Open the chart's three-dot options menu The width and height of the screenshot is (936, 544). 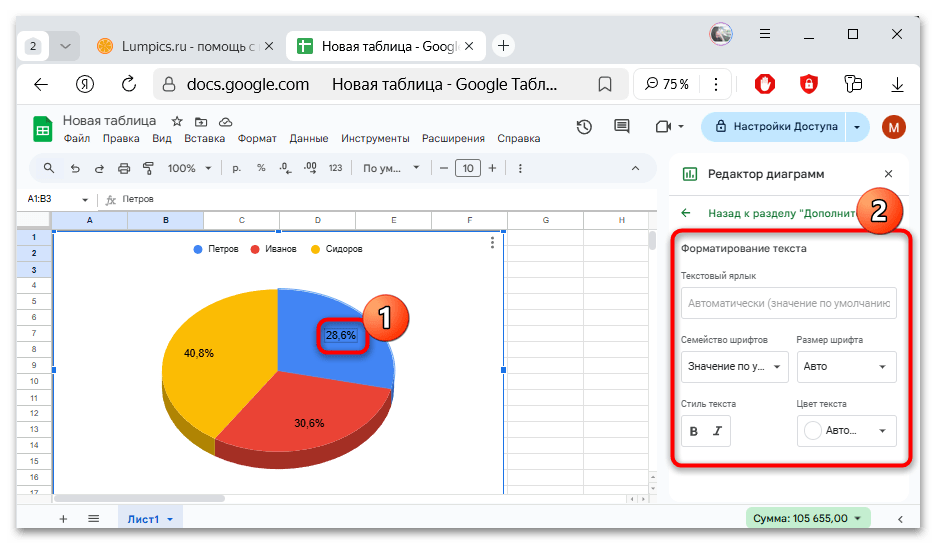492,243
